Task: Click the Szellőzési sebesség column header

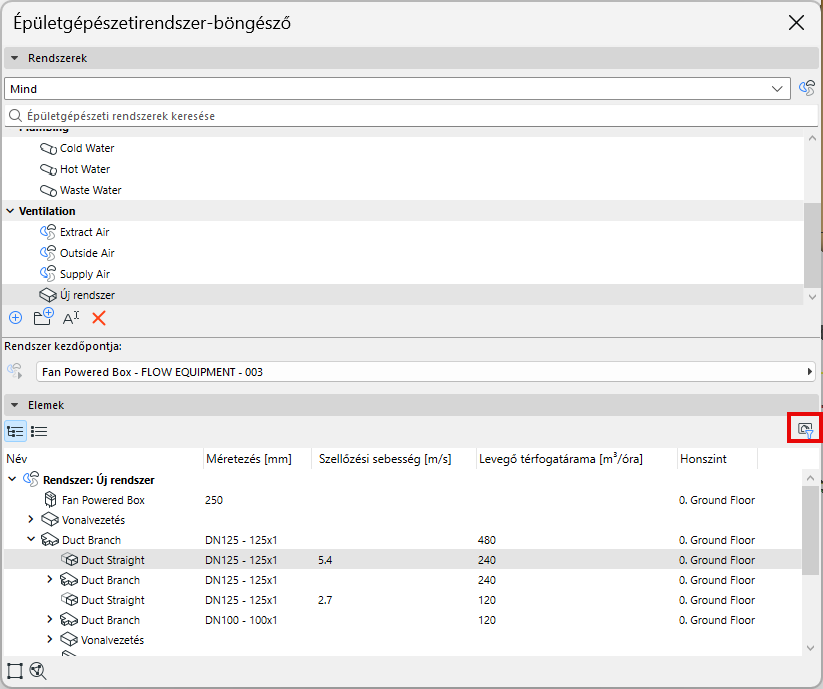Action: [x=394, y=459]
